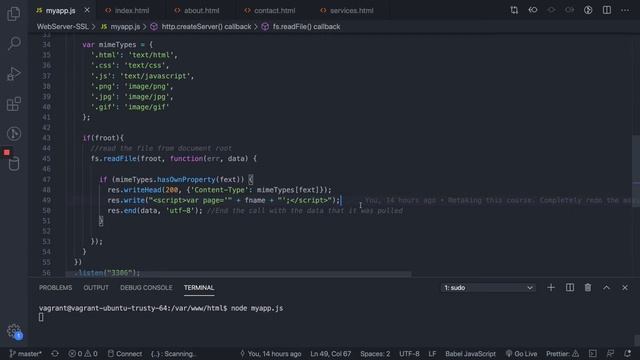The image size is (640, 360).
Task: Close the myapp.js tab
Action: click(87, 10)
